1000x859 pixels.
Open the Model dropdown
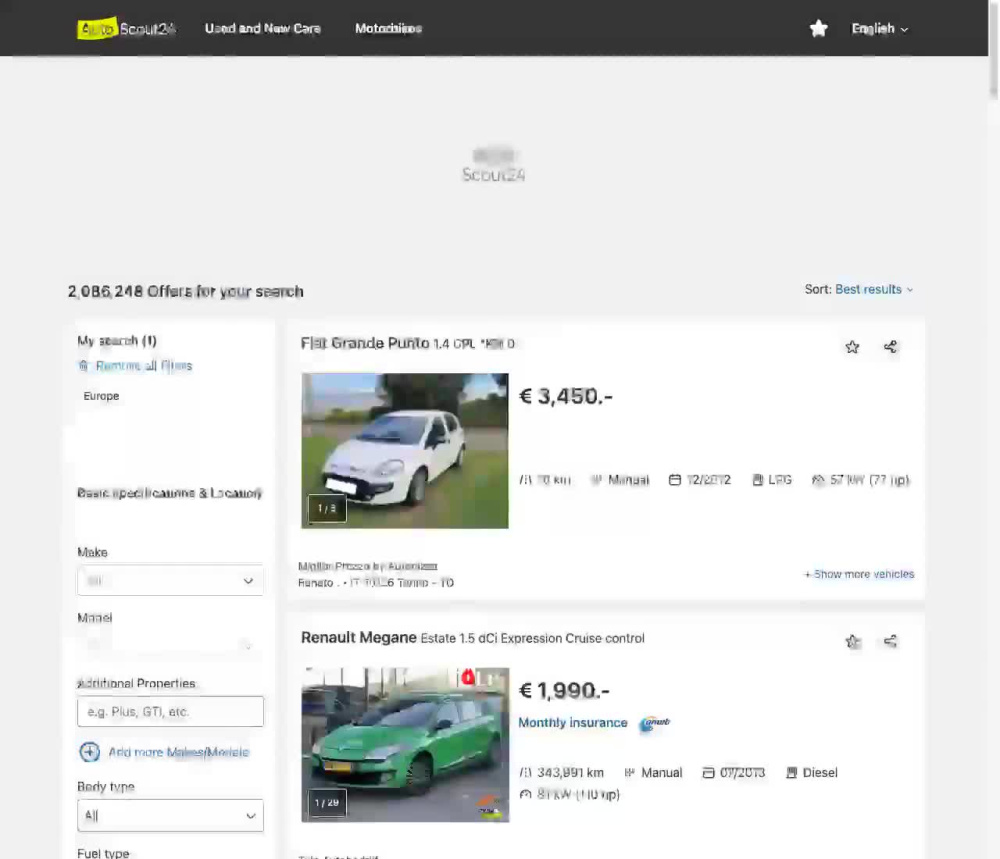tap(170, 645)
